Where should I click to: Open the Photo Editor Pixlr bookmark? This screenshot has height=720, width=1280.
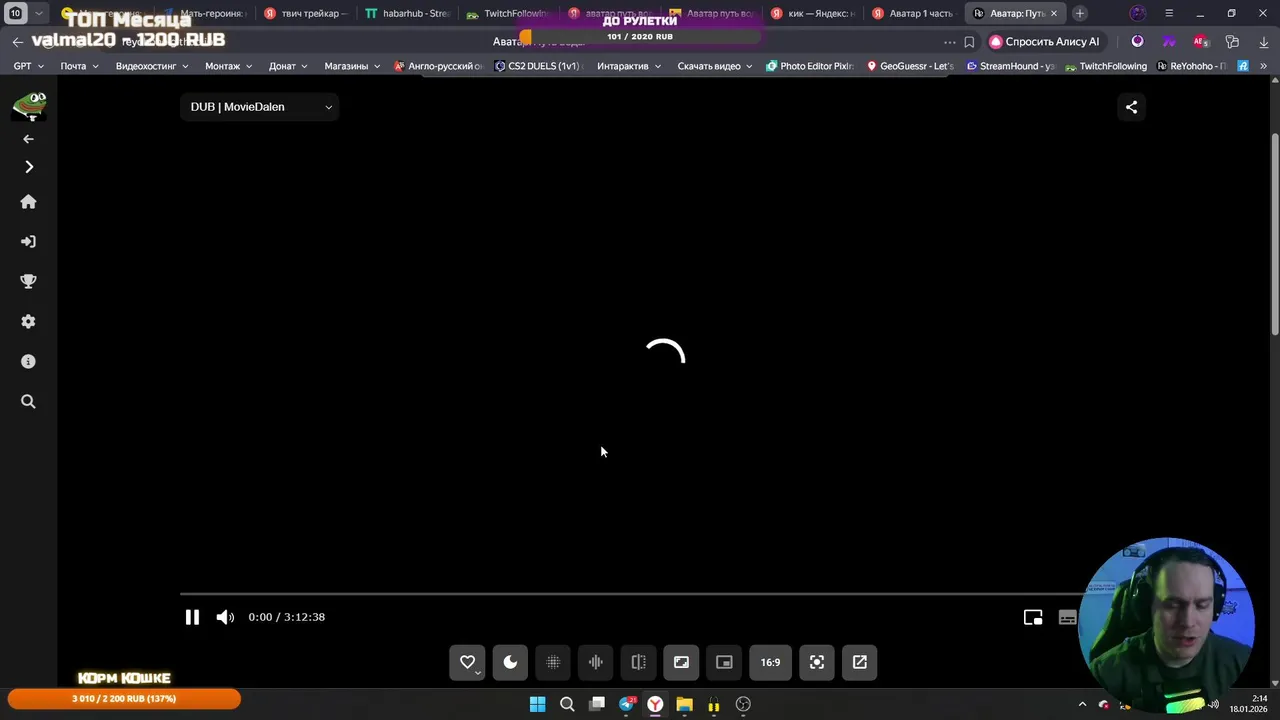coord(810,66)
